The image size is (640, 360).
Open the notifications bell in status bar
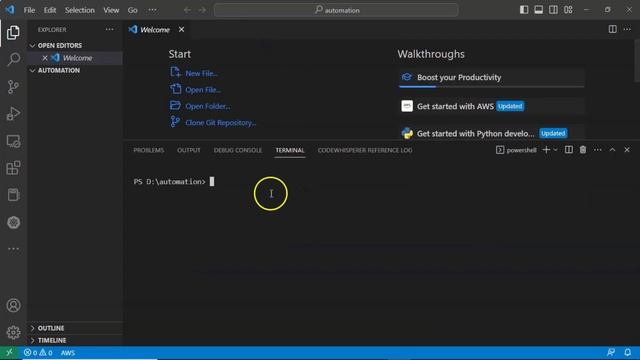628,353
